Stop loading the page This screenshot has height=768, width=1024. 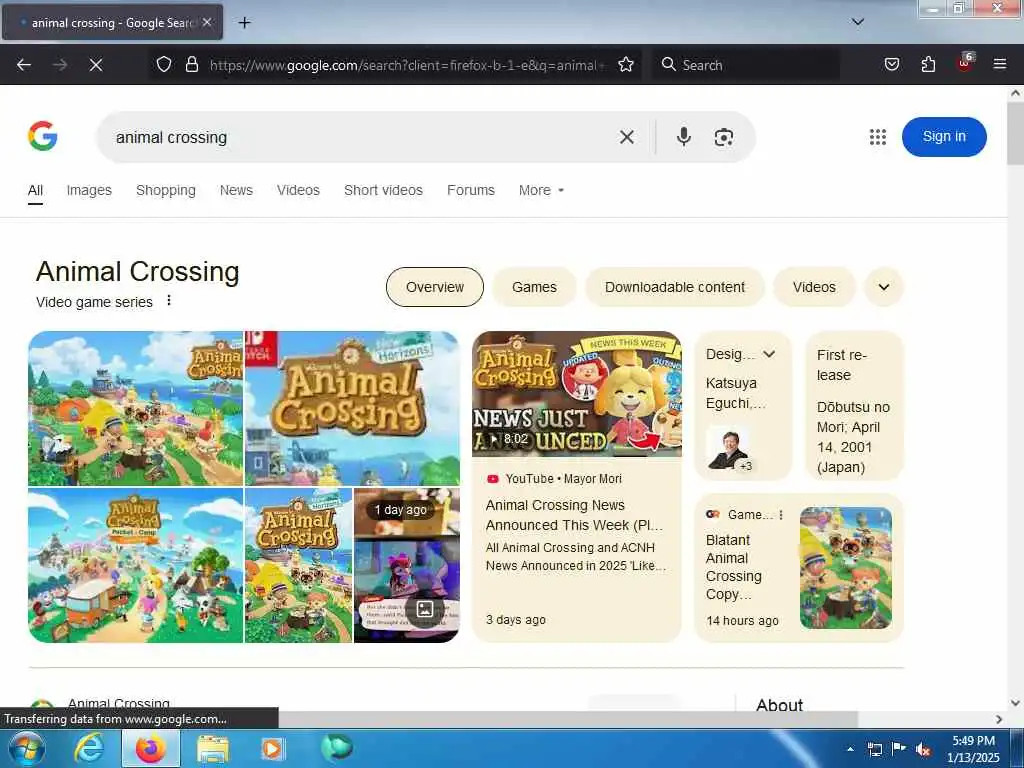tap(96, 65)
